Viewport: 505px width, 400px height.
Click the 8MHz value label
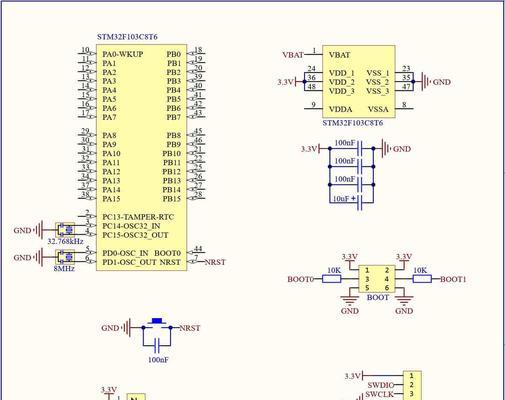[x=64, y=268]
